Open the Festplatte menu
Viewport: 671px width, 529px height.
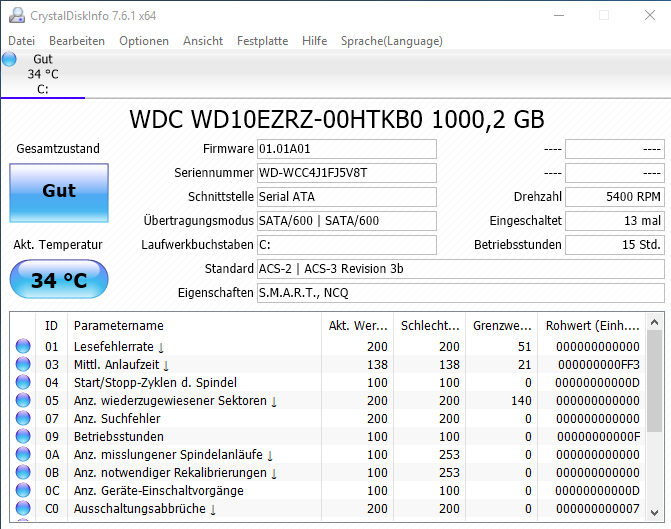[262, 41]
